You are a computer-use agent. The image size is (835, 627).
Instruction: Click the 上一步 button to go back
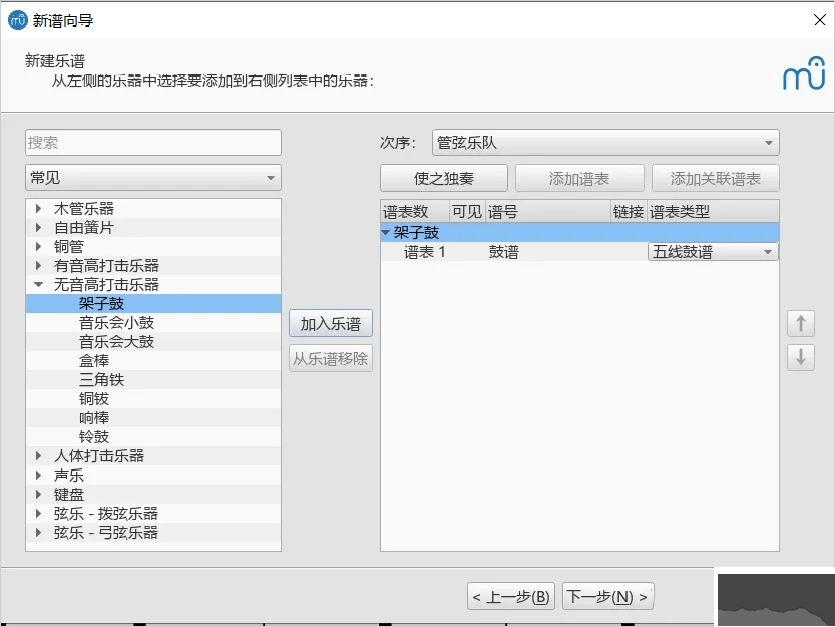(x=512, y=594)
